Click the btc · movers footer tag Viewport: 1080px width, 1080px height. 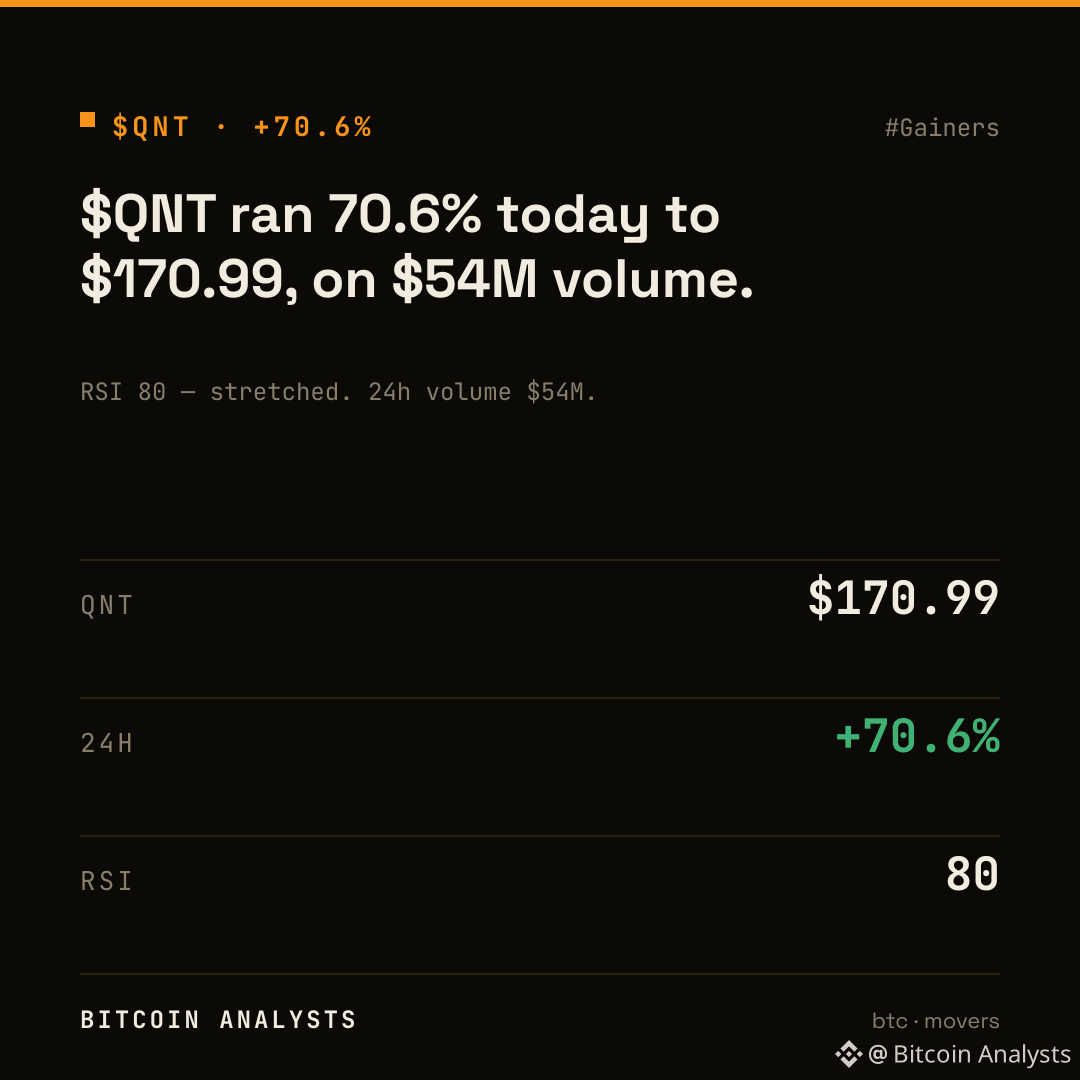(x=935, y=1021)
